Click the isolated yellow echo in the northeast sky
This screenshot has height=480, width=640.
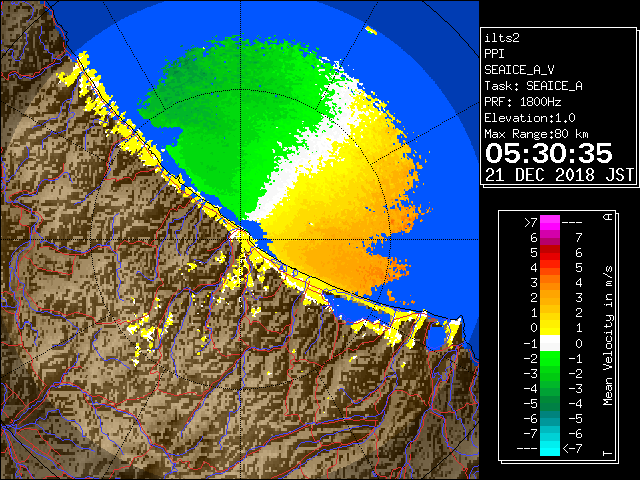(371, 30)
